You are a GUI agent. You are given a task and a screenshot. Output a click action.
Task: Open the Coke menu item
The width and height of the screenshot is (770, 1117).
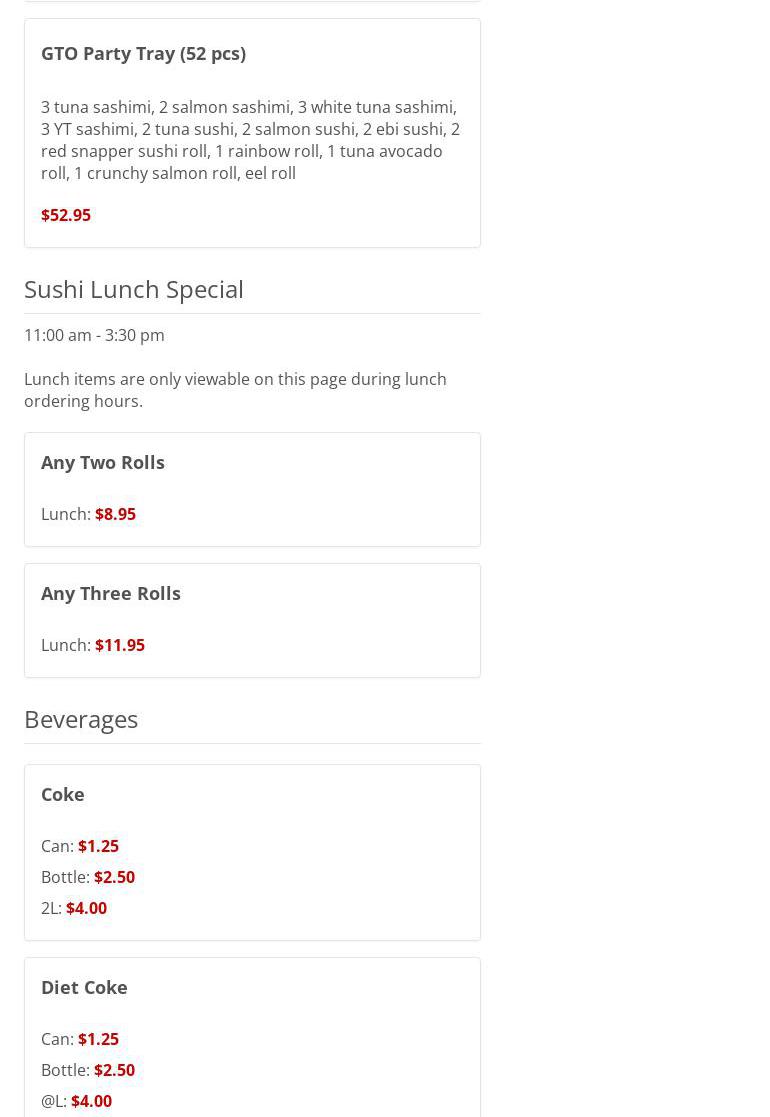pos(63,794)
